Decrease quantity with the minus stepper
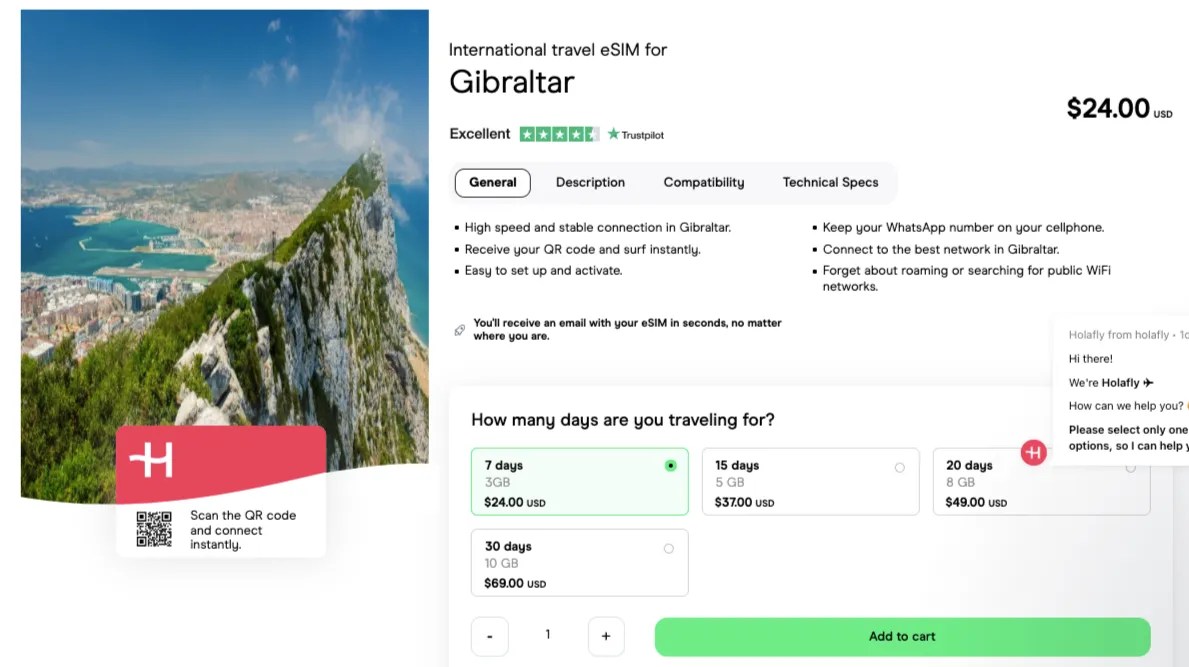 489,636
